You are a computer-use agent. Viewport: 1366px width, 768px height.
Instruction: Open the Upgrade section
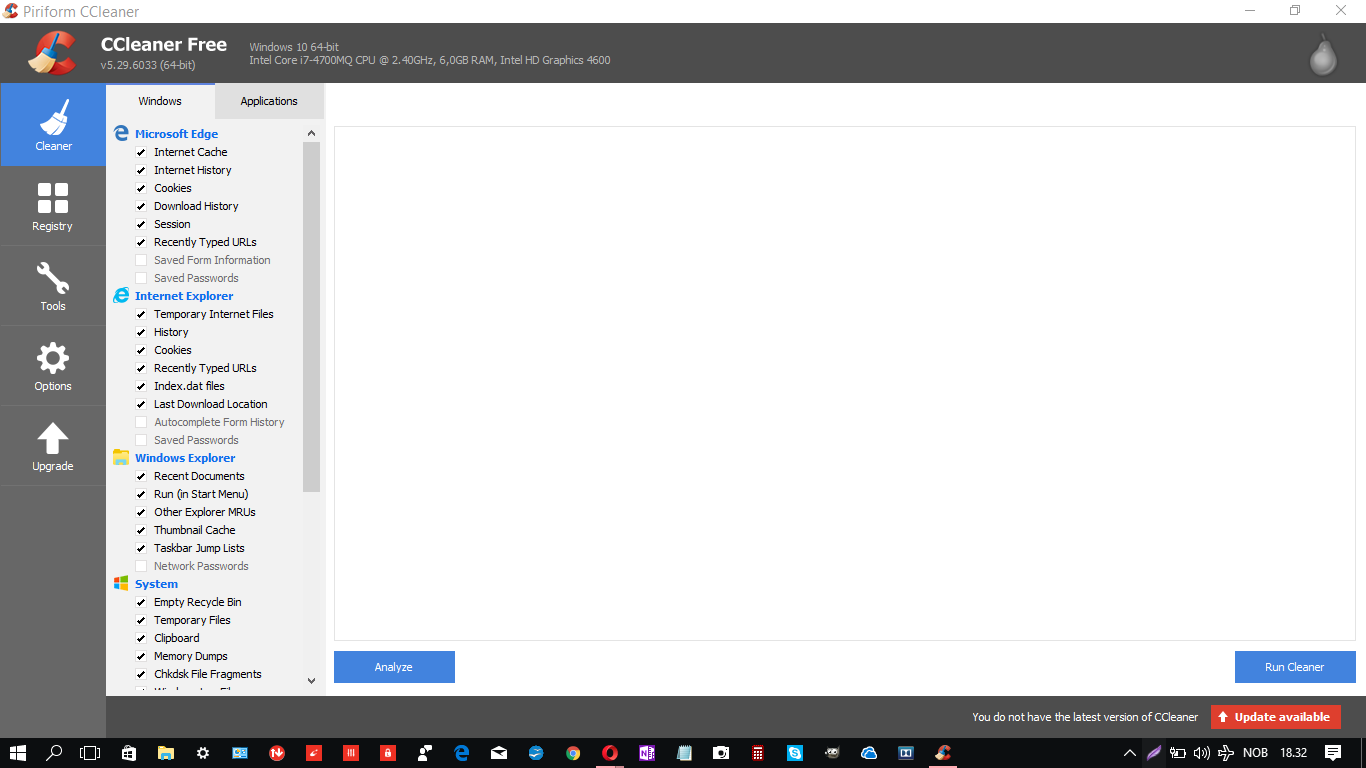[x=53, y=446]
